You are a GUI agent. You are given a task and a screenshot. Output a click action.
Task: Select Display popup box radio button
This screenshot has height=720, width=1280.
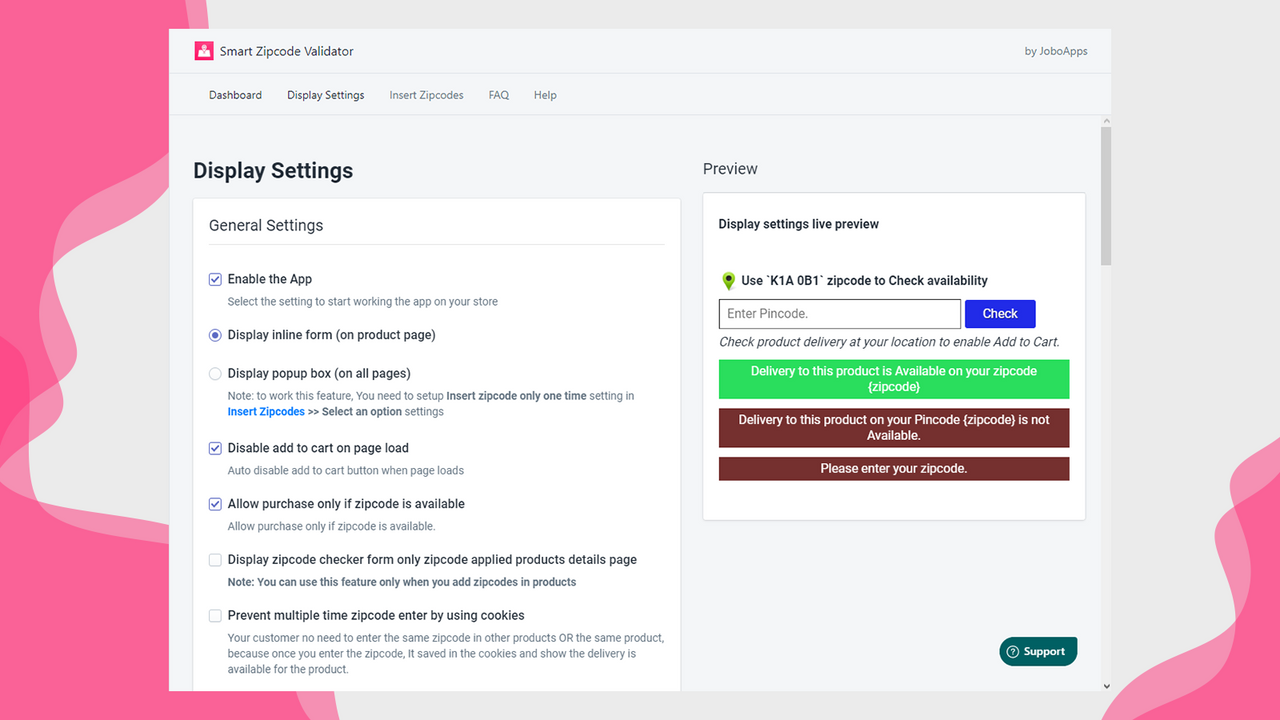pyautogui.click(x=215, y=374)
